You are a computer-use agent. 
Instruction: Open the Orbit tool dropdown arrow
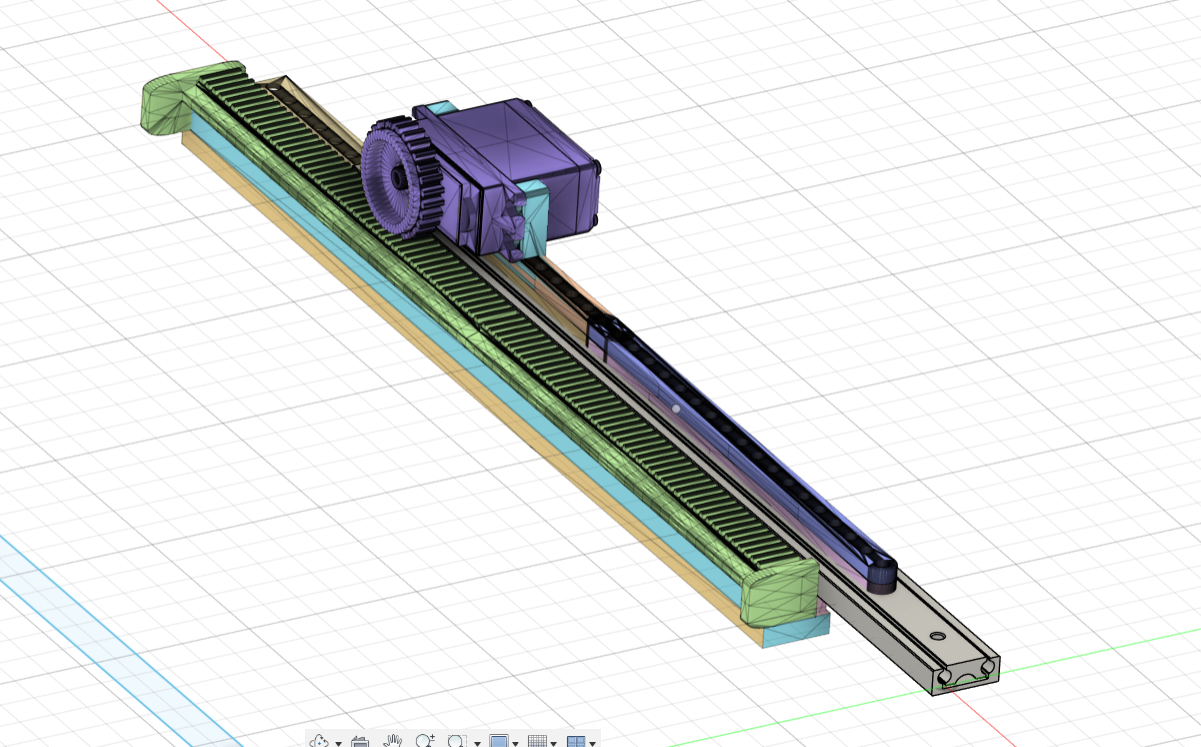point(338,744)
